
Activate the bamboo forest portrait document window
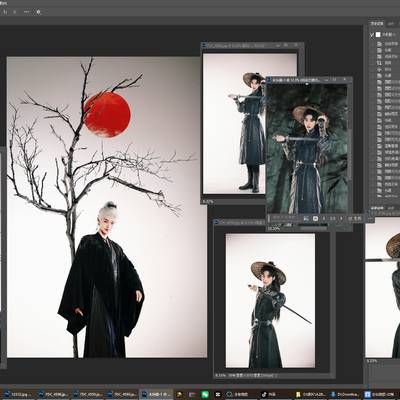(307, 148)
